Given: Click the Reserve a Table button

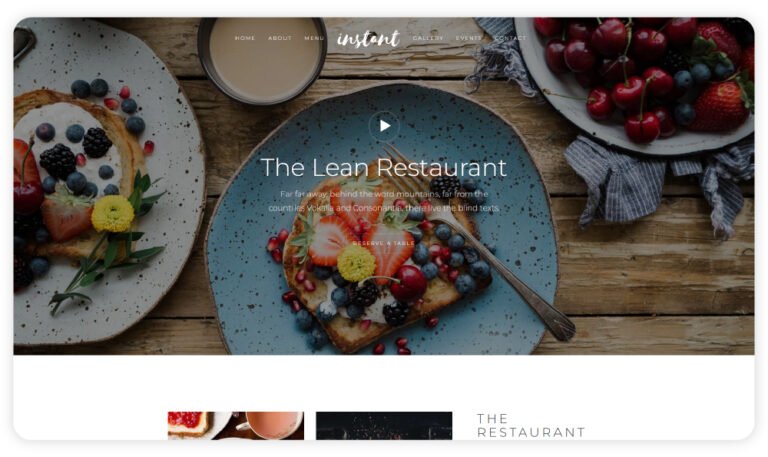Looking at the screenshot, I should pos(384,243).
